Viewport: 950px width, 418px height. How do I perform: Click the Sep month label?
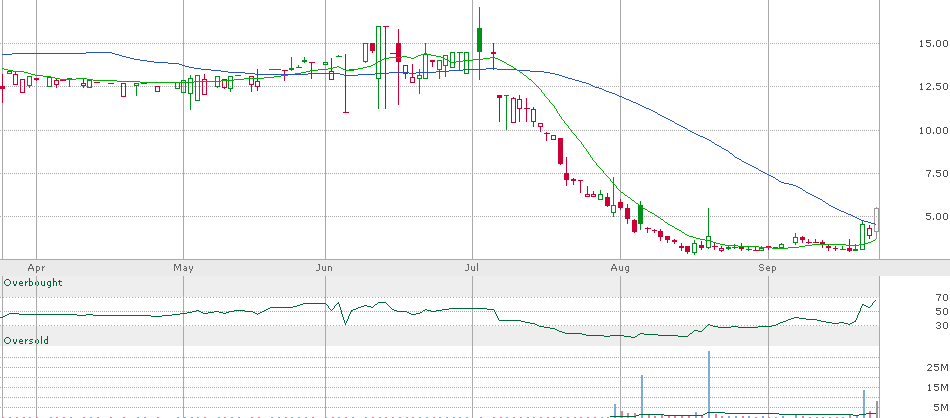tap(768, 267)
